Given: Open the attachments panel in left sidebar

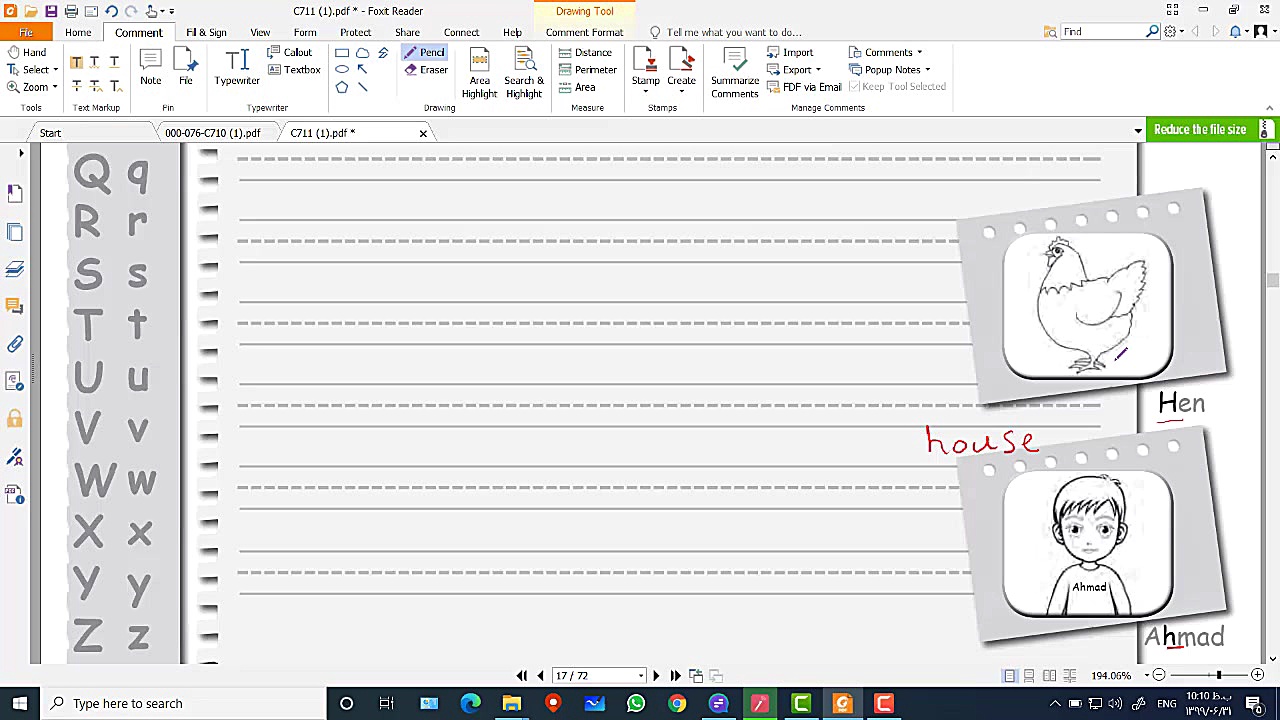Looking at the screenshot, I should pyautogui.click(x=15, y=344).
